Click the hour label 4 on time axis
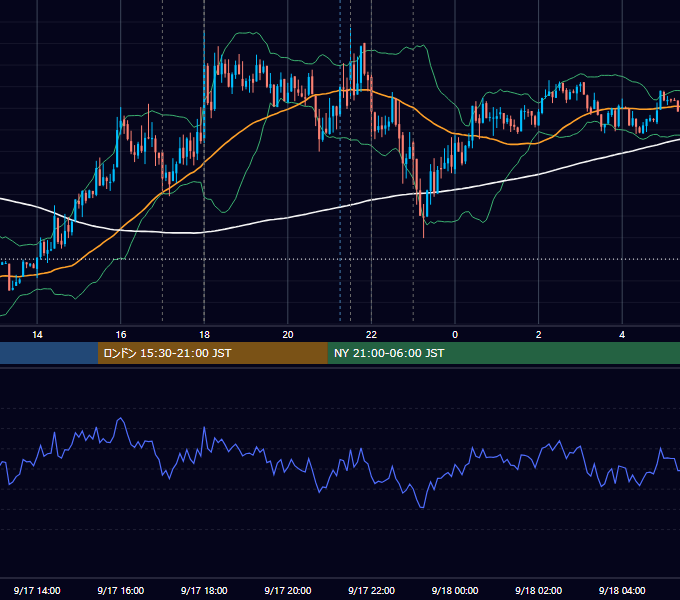The height and width of the screenshot is (600, 680). [622, 335]
